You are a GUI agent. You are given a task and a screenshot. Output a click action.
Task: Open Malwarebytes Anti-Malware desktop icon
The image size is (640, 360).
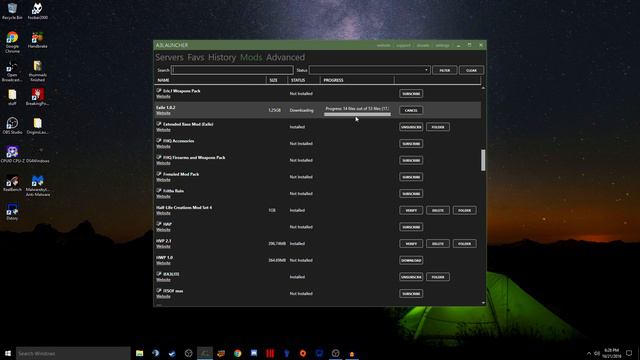point(38,186)
